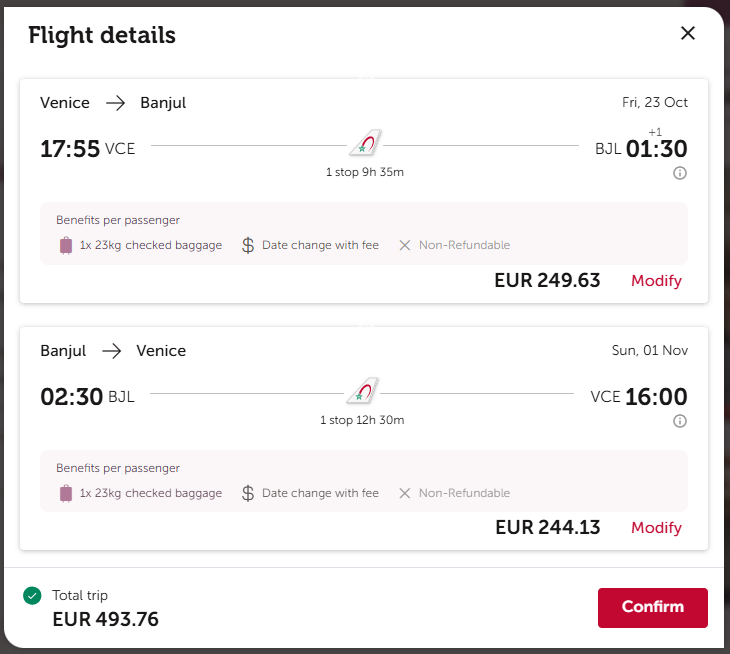The width and height of the screenshot is (730, 654).
Task: Modify the Banjul to Venice flight
Action: (656, 528)
